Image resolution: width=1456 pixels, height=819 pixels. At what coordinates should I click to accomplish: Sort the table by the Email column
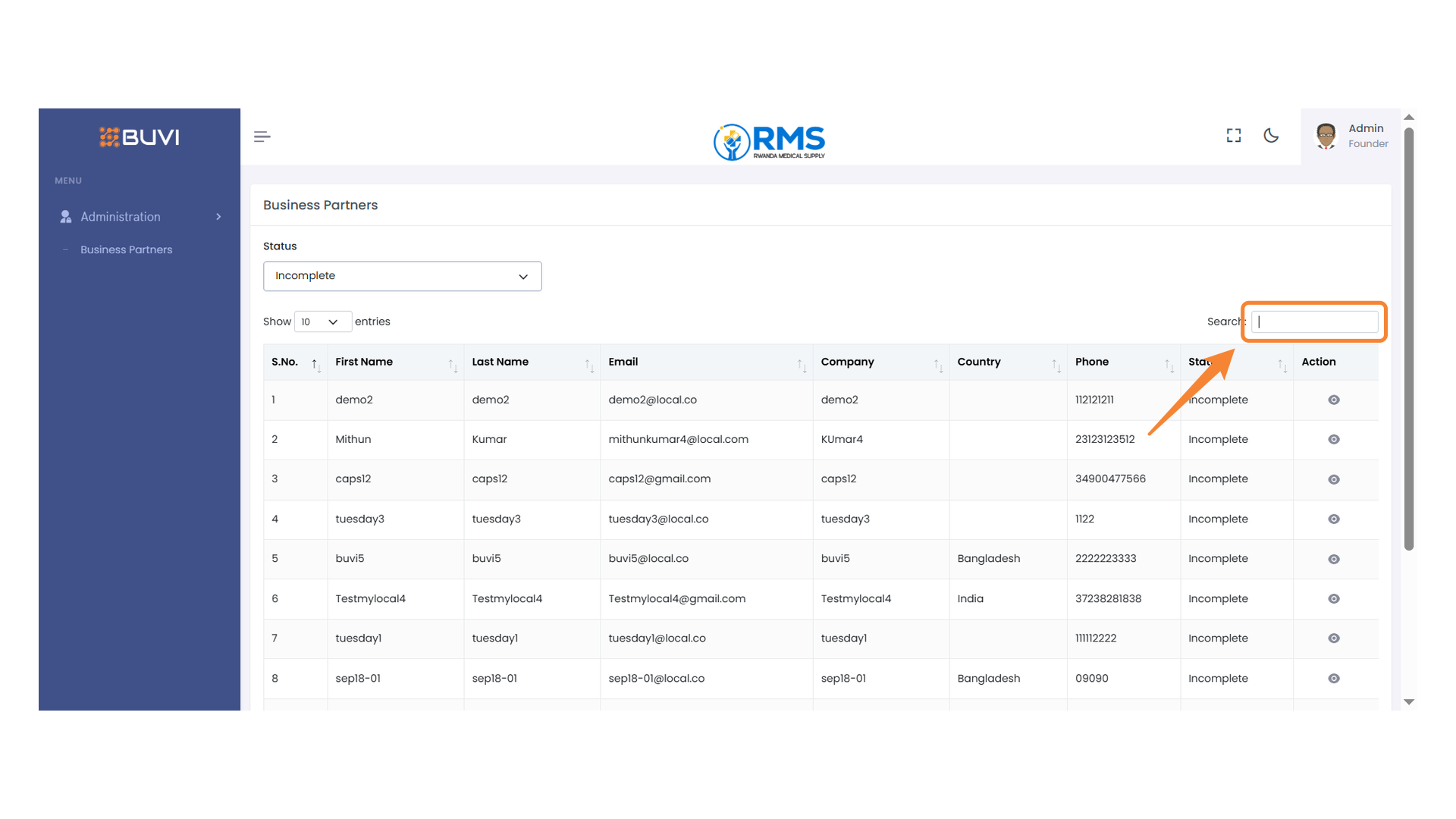(x=705, y=362)
